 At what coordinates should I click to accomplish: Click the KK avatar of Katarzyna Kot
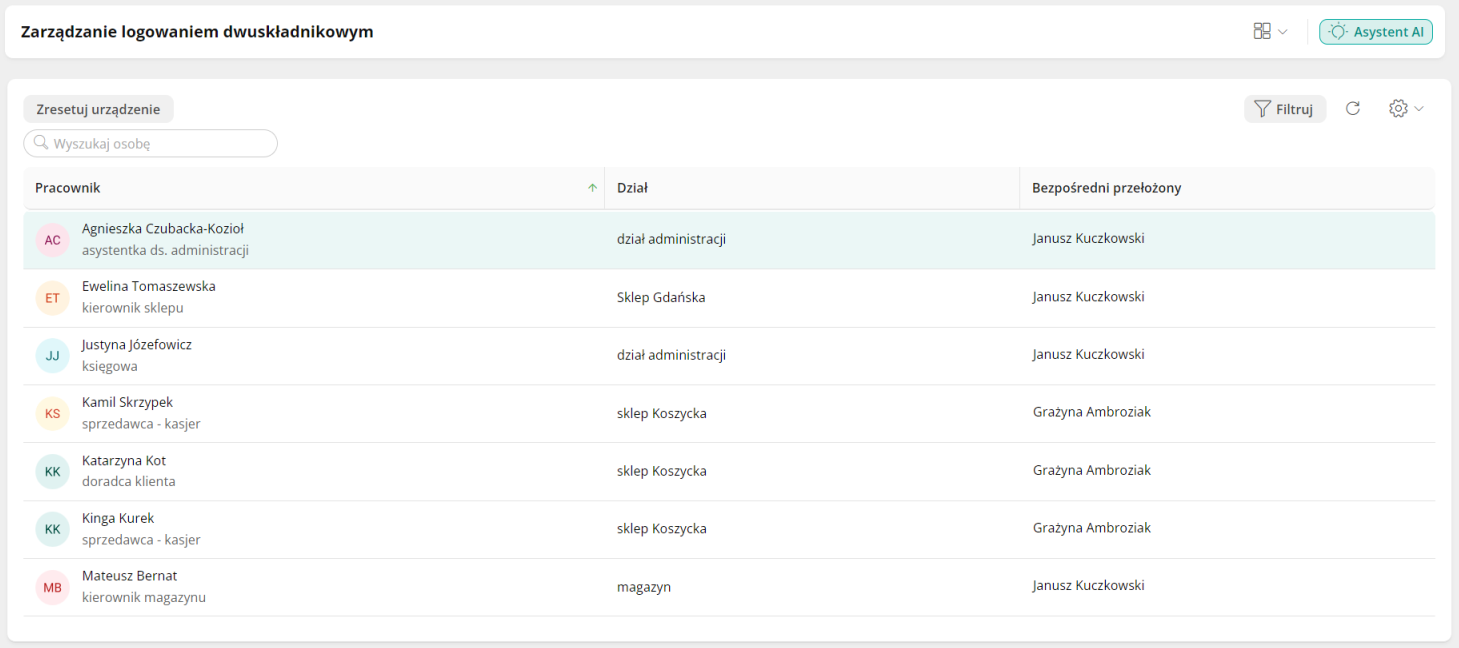(x=53, y=472)
